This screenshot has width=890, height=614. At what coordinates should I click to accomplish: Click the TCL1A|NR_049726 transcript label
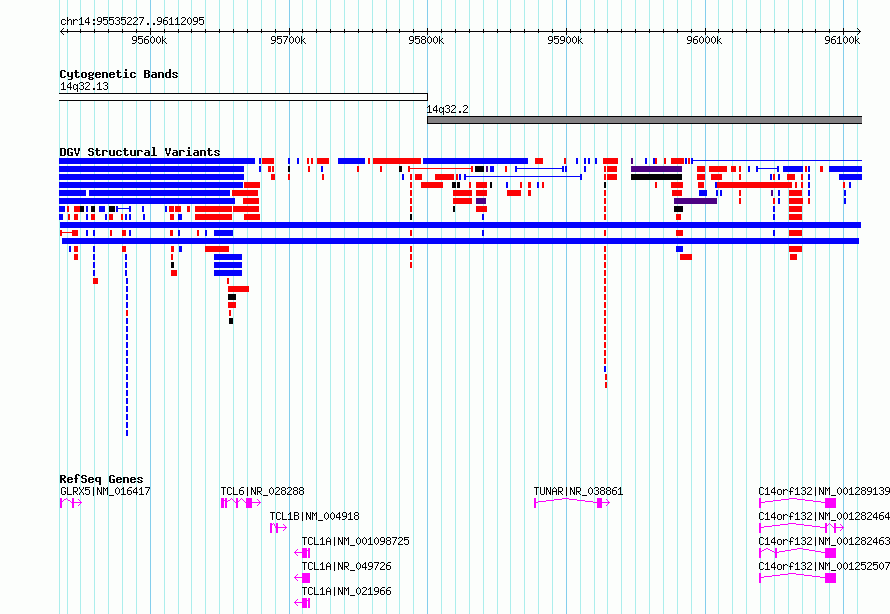[346, 566]
